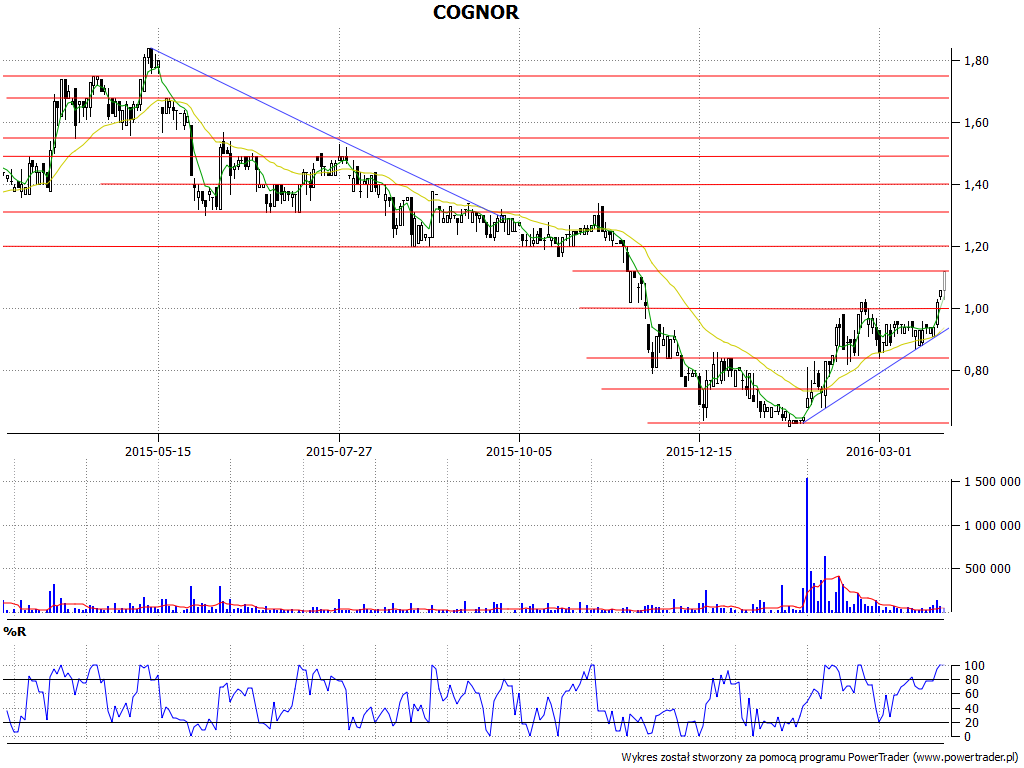Viewport: 1024px width, 768px height.
Task: Click the %R indicator label
Action: tap(15, 632)
